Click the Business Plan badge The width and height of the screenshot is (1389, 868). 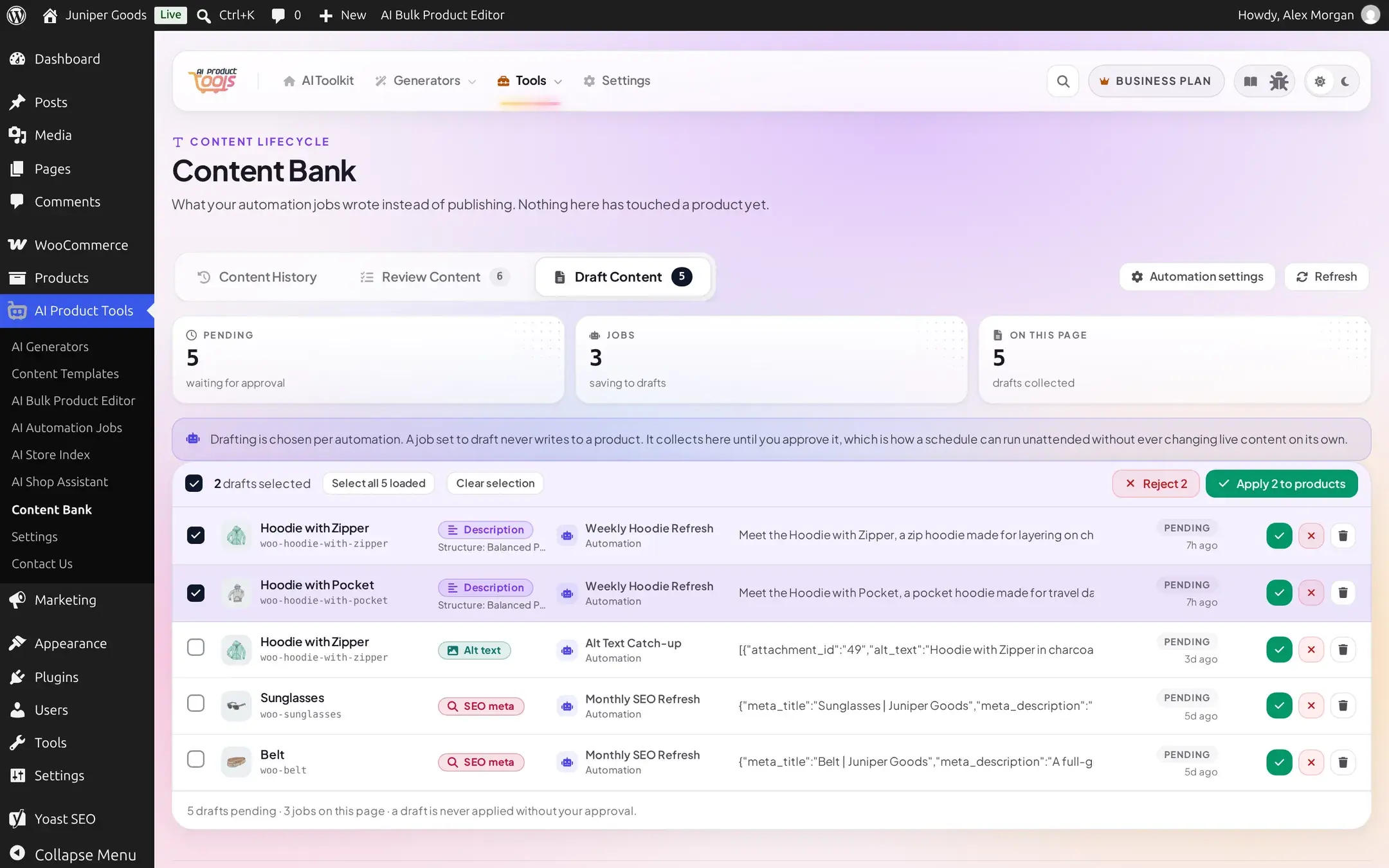tap(1156, 81)
